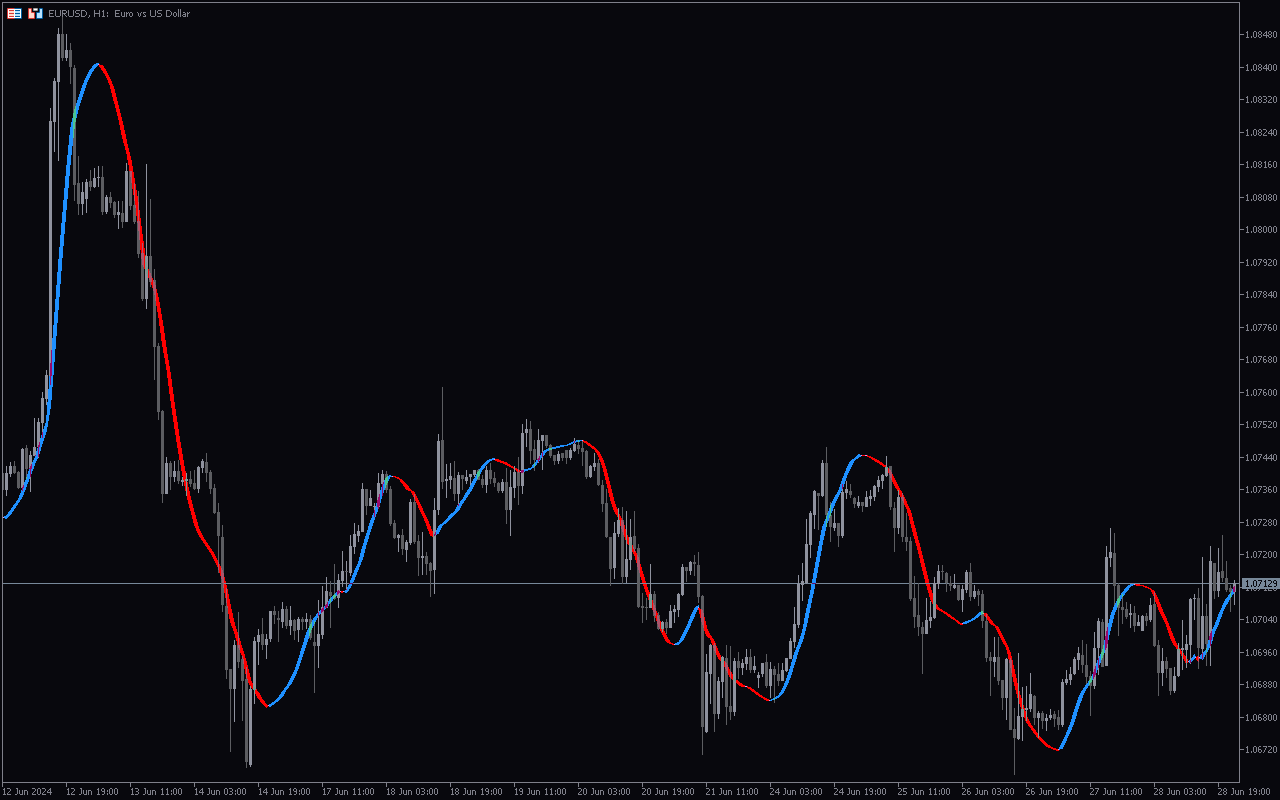
Task: Click the 17 Jun 11:00 time label
Action: pyautogui.click(x=348, y=791)
